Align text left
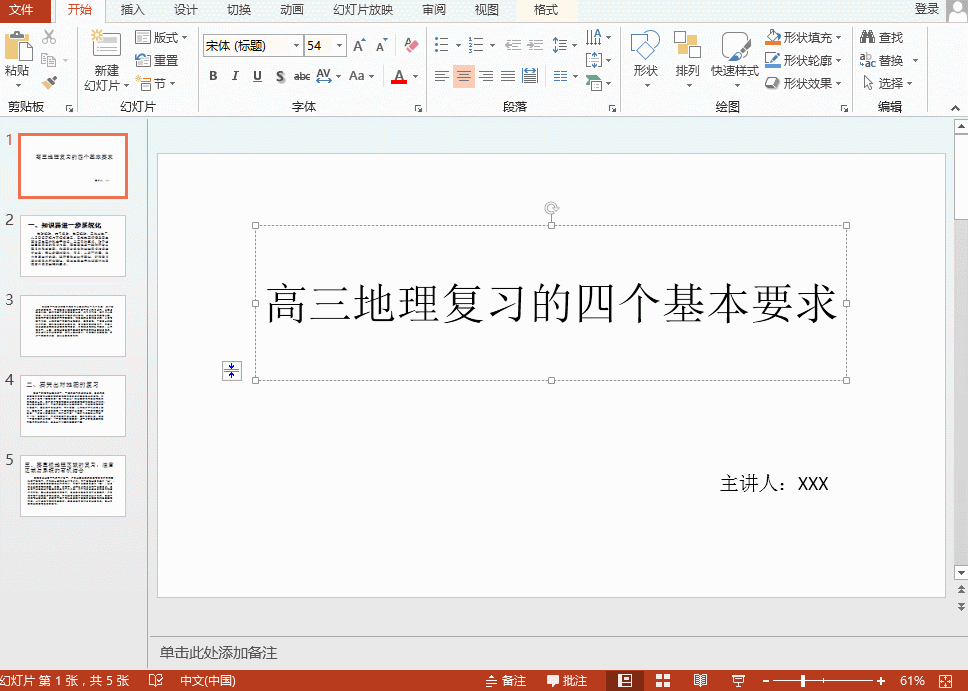This screenshot has height=691, width=968. click(x=441, y=76)
